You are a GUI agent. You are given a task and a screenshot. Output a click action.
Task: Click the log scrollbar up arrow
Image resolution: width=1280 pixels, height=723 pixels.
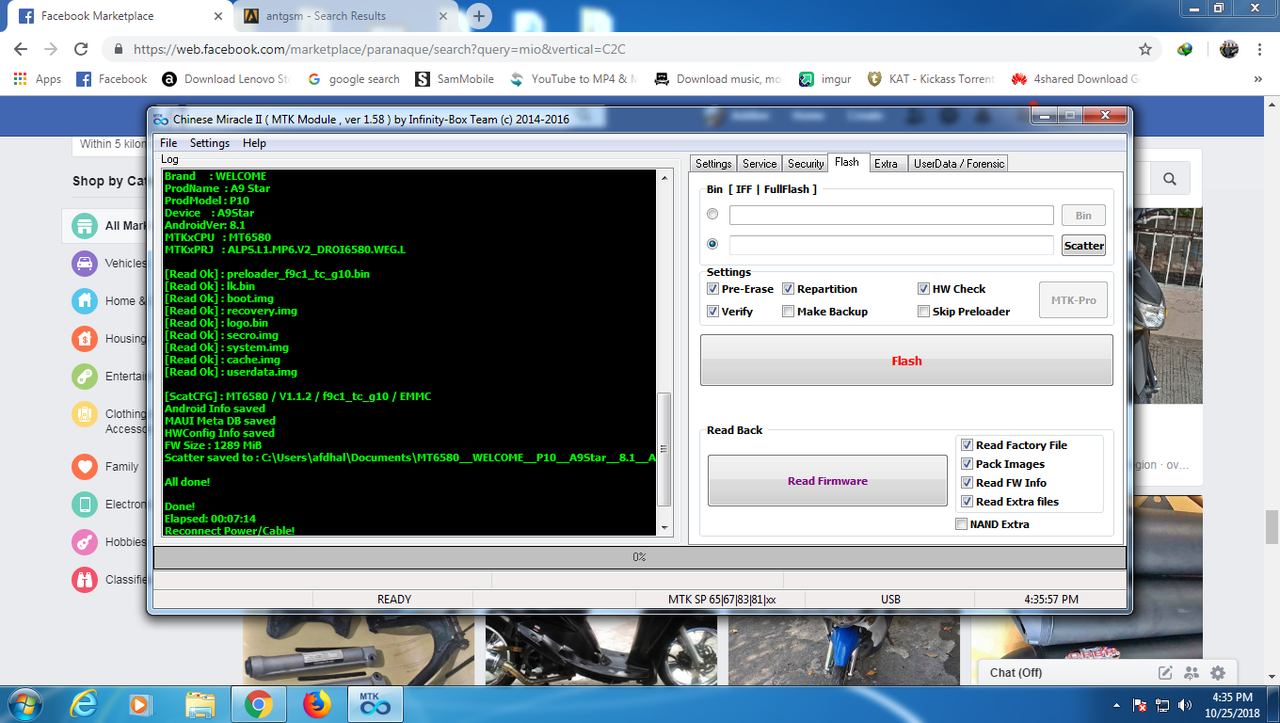pos(665,177)
